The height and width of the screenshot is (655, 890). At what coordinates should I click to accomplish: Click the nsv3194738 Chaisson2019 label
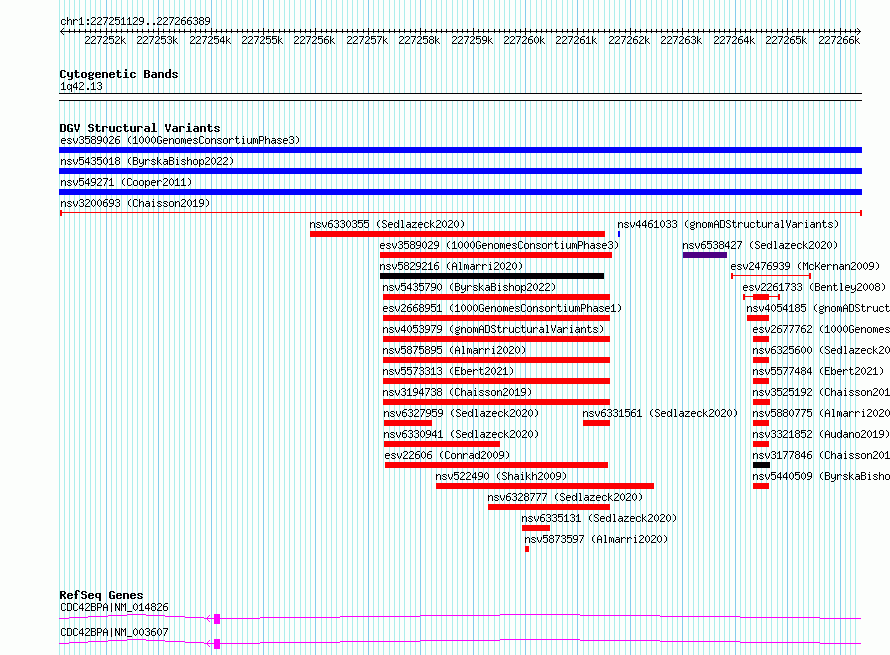[x=457, y=392]
